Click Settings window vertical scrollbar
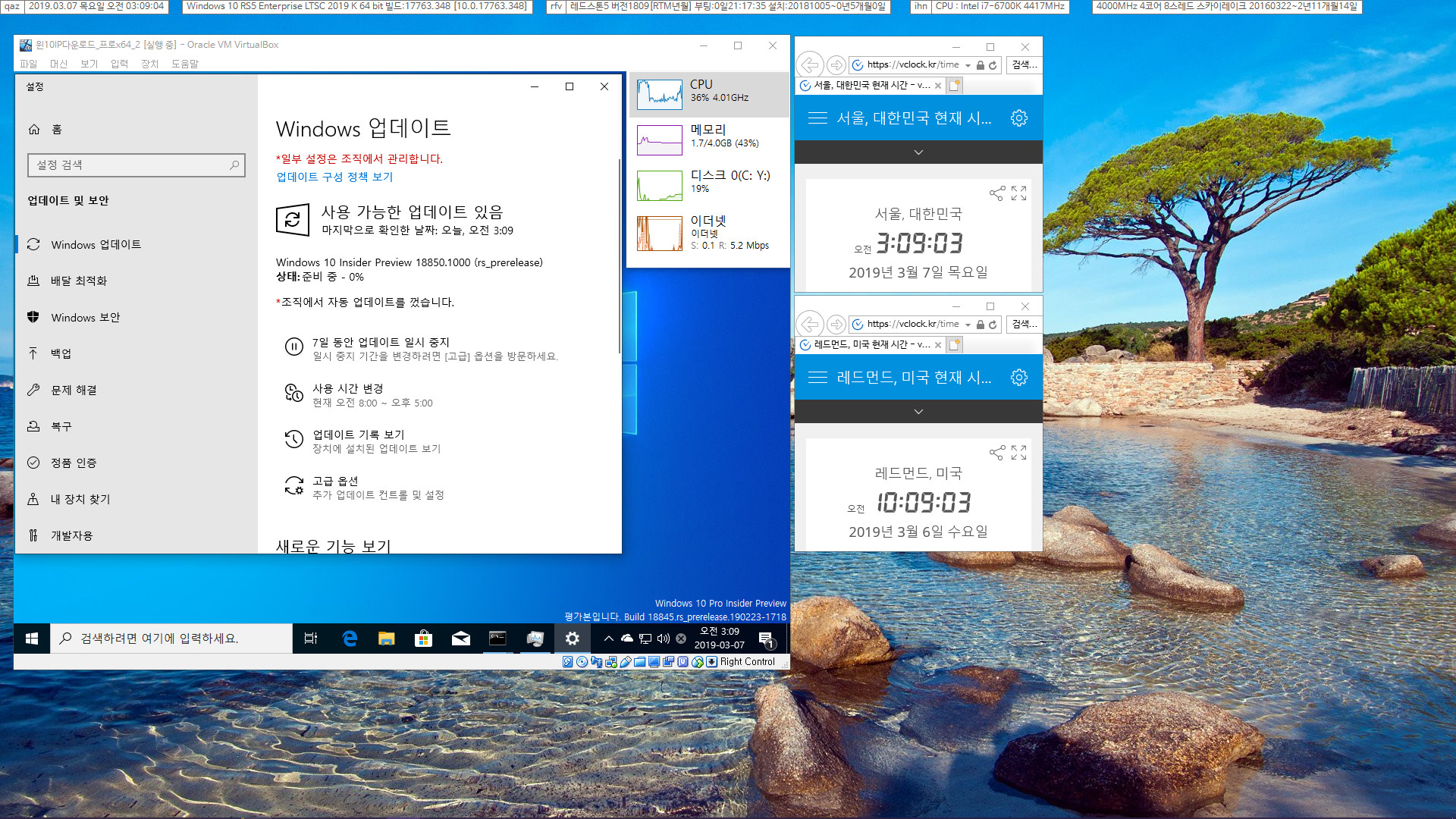This screenshot has width=1456, height=819. coord(620,256)
